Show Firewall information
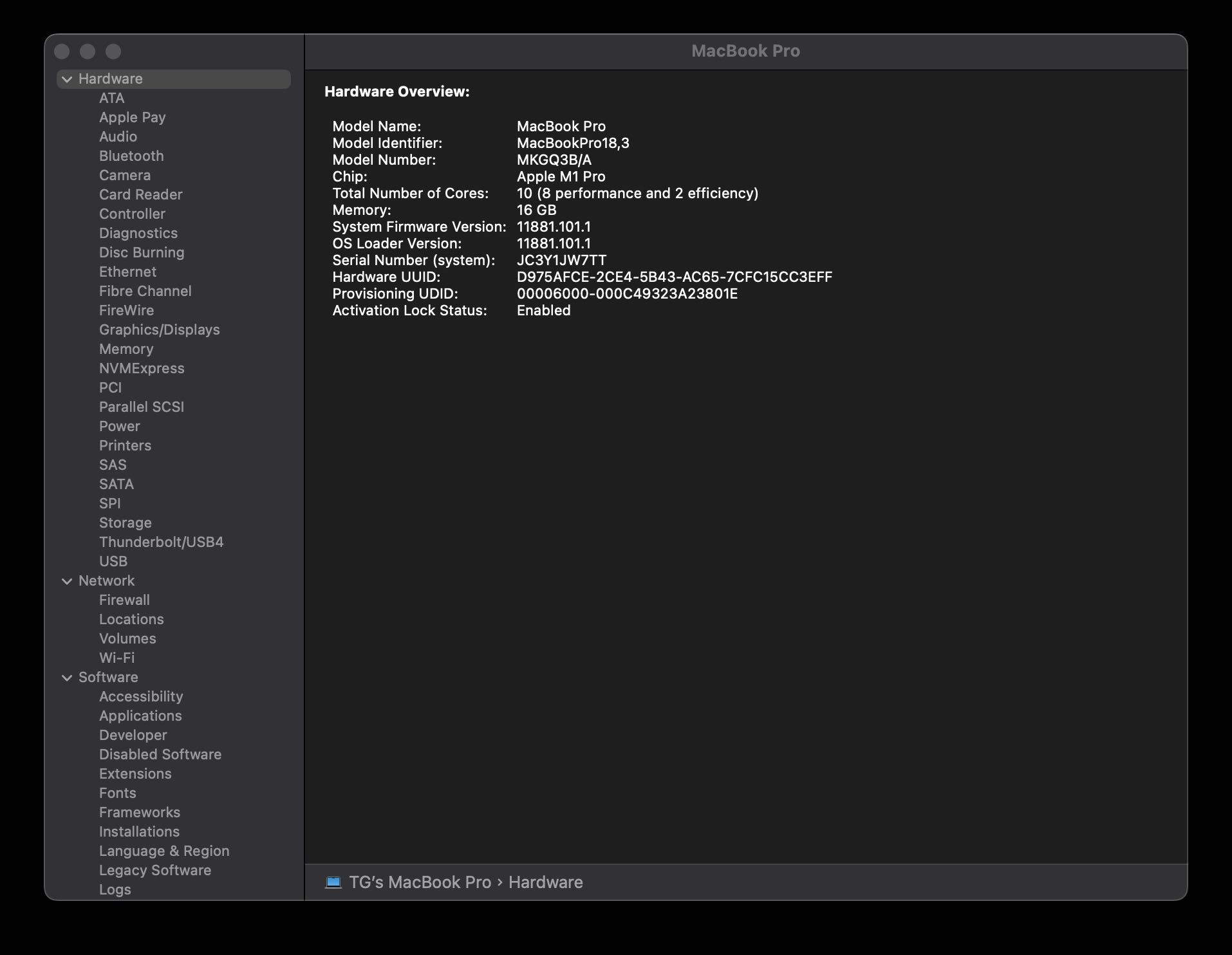Viewport: 1232px width, 955px height. [x=124, y=600]
